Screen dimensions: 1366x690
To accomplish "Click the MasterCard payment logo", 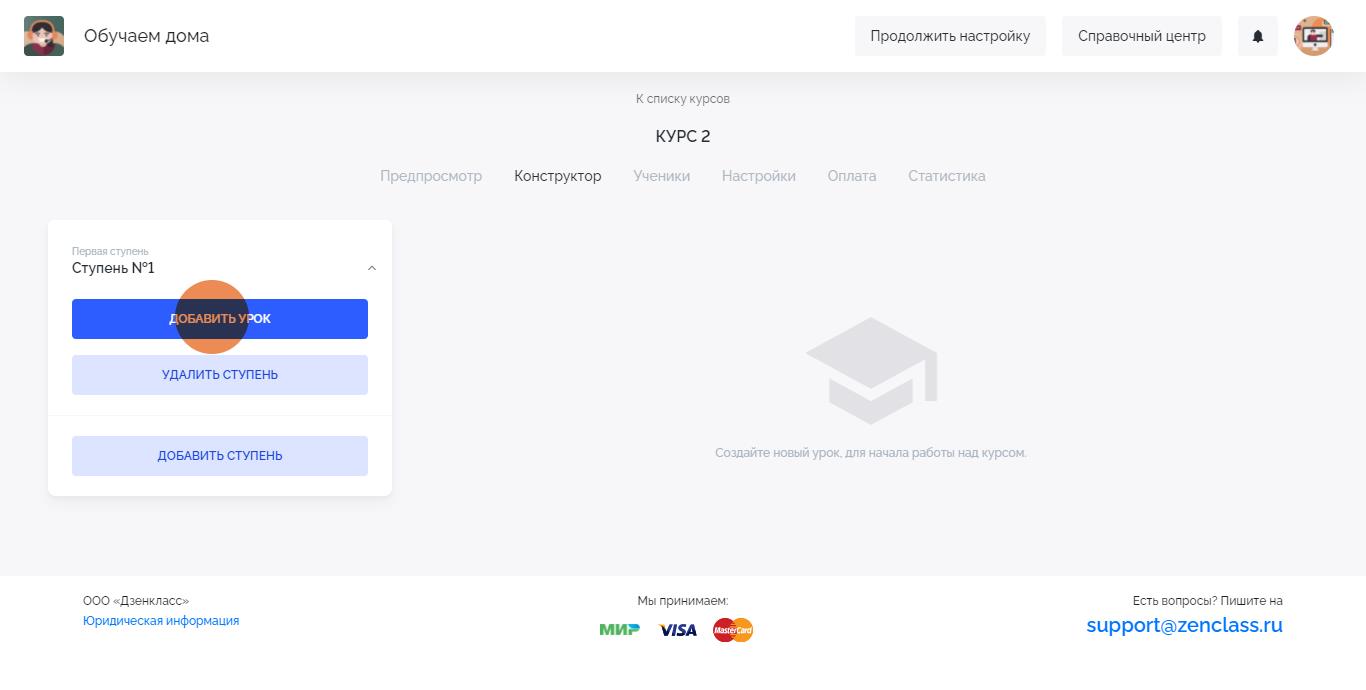I will coord(733,630).
